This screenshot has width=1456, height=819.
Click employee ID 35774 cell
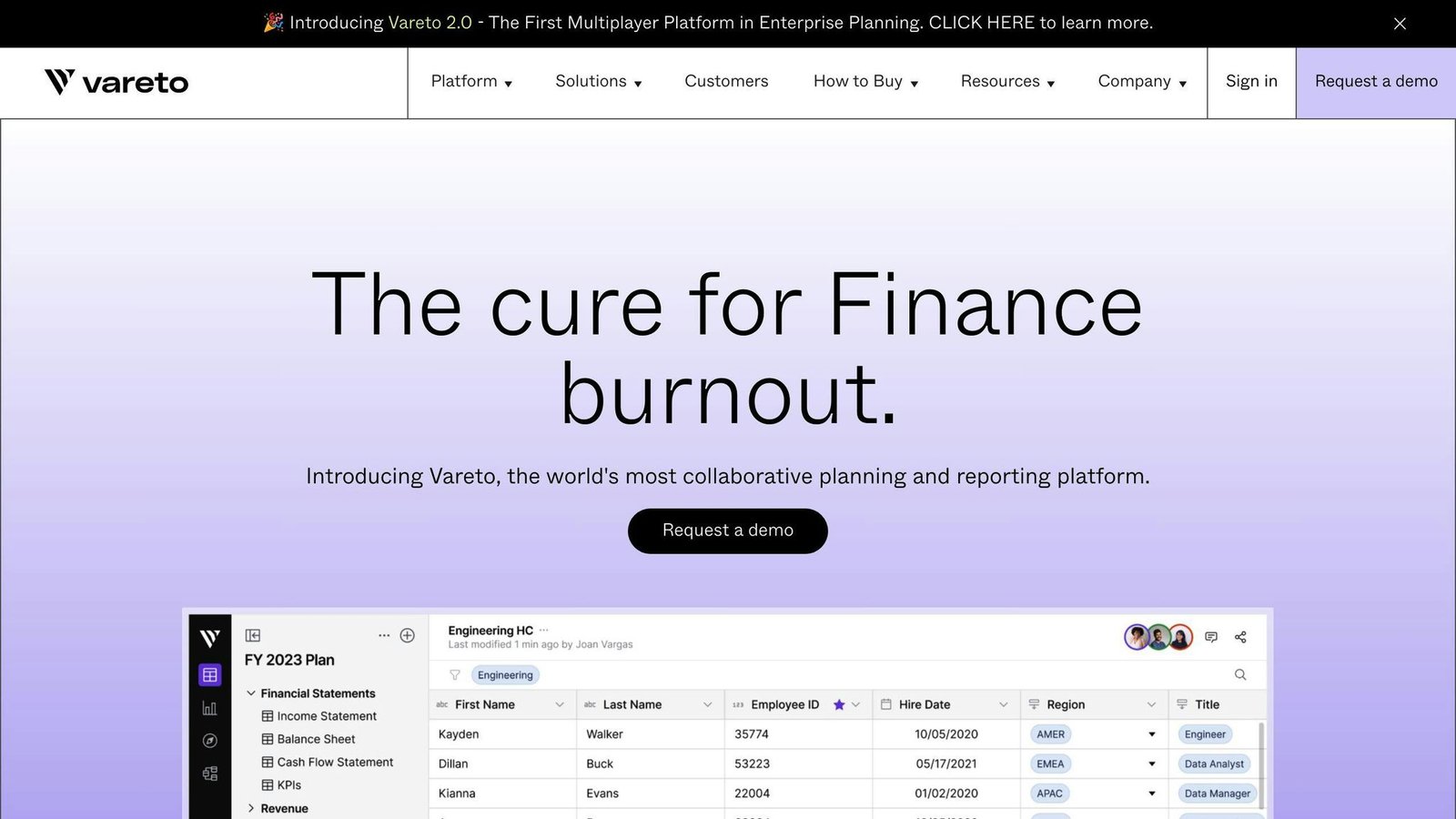tap(798, 734)
